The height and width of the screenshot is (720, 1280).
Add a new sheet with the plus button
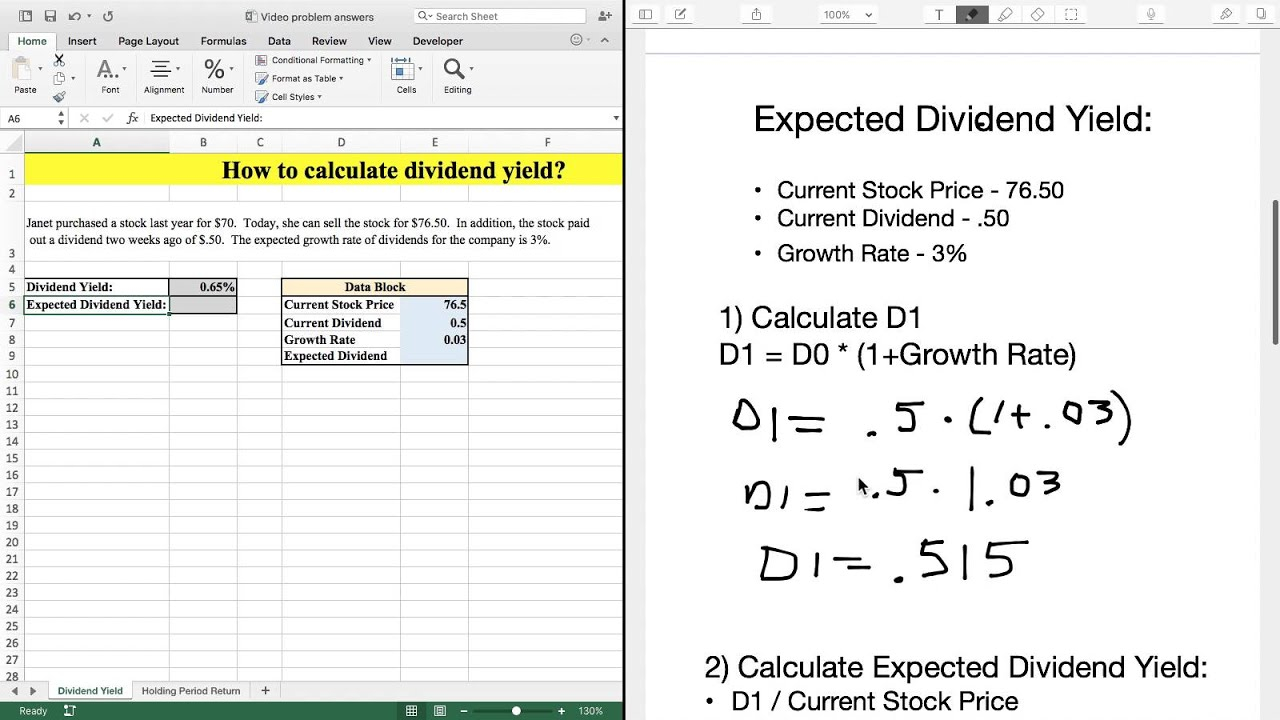point(265,691)
